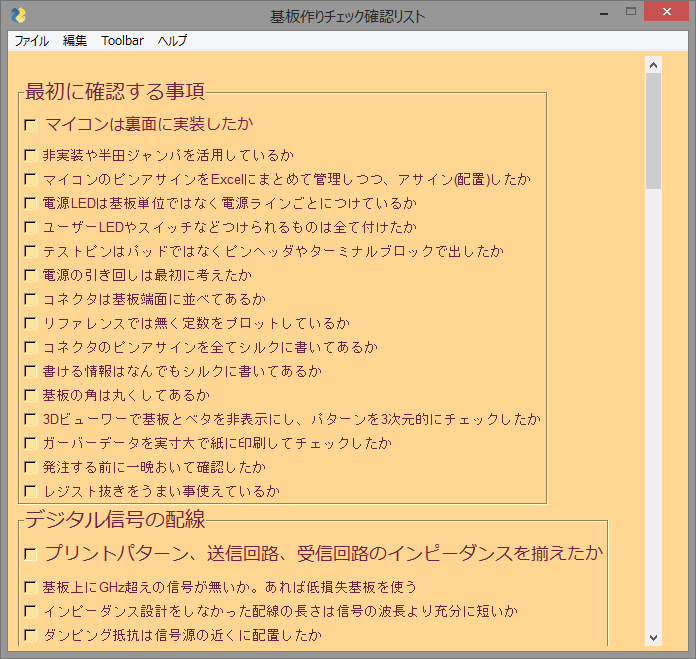
Task: Check マイコンは裏面に実装したか checkbox
Action: tap(30, 125)
